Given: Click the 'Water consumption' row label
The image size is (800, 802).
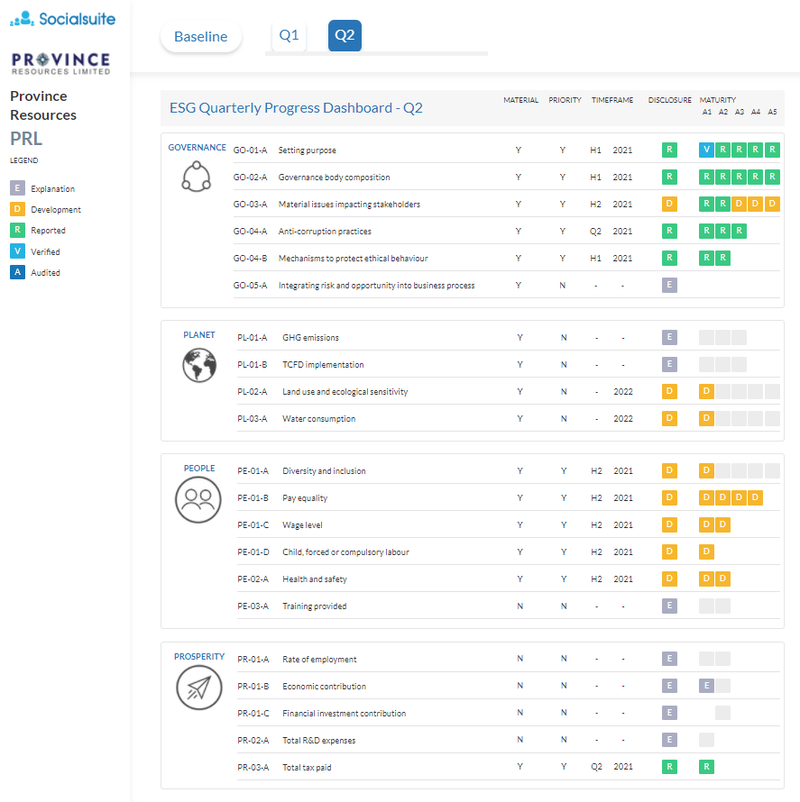Looking at the screenshot, I should (319, 419).
